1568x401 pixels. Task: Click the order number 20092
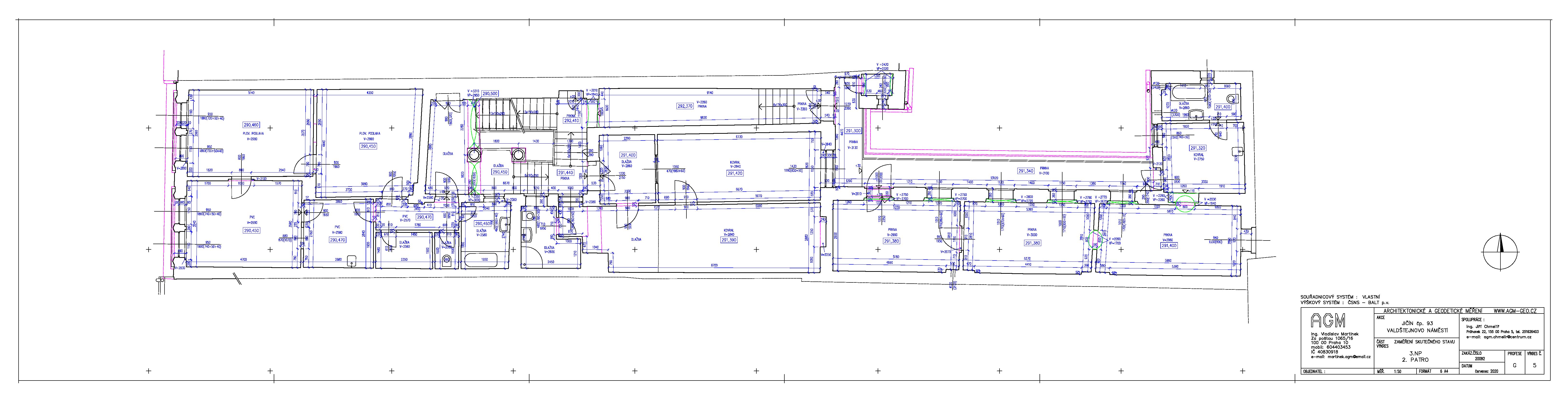point(1480,359)
